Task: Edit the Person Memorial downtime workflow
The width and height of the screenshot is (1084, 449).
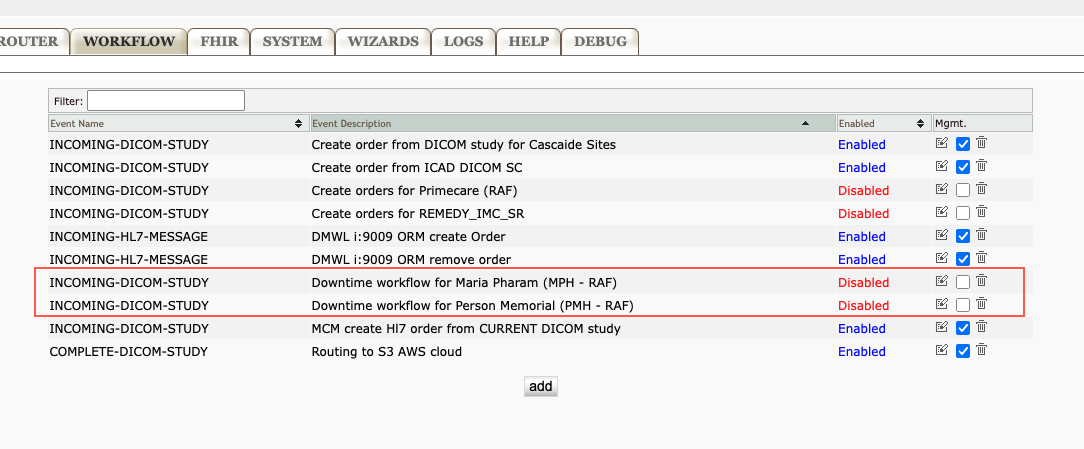Action: (942, 305)
